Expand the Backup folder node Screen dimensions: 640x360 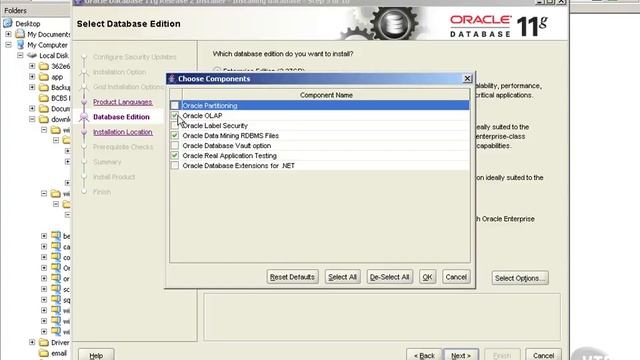click(x=32, y=87)
